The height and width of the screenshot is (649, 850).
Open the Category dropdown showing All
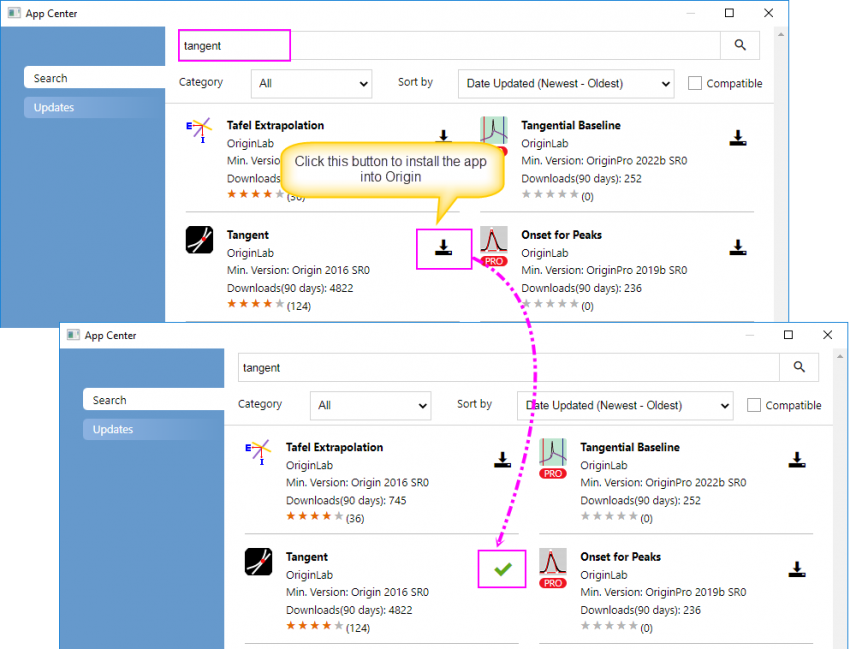click(x=311, y=84)
